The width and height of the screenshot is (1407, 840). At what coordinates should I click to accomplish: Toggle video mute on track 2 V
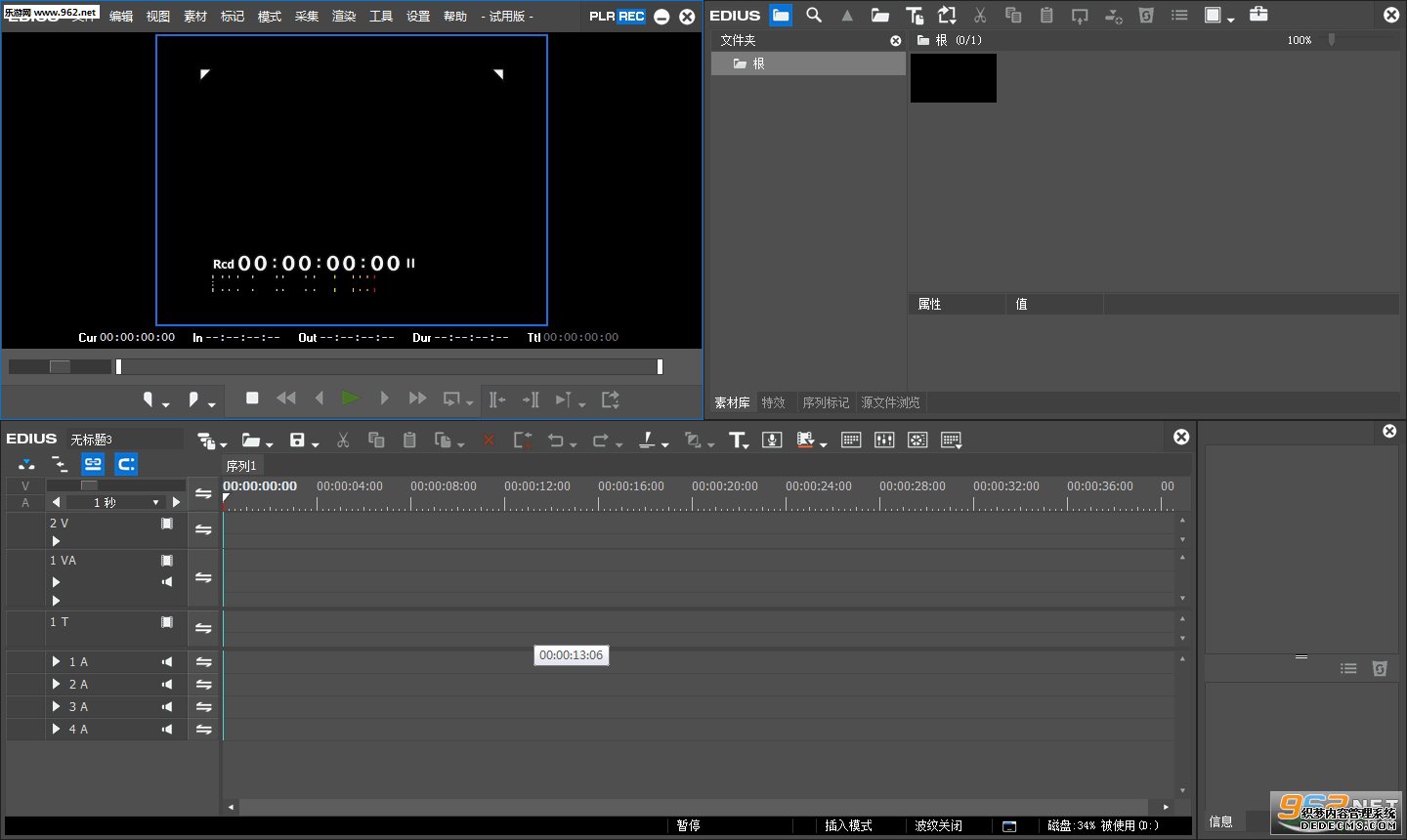[x=167, y=524]
